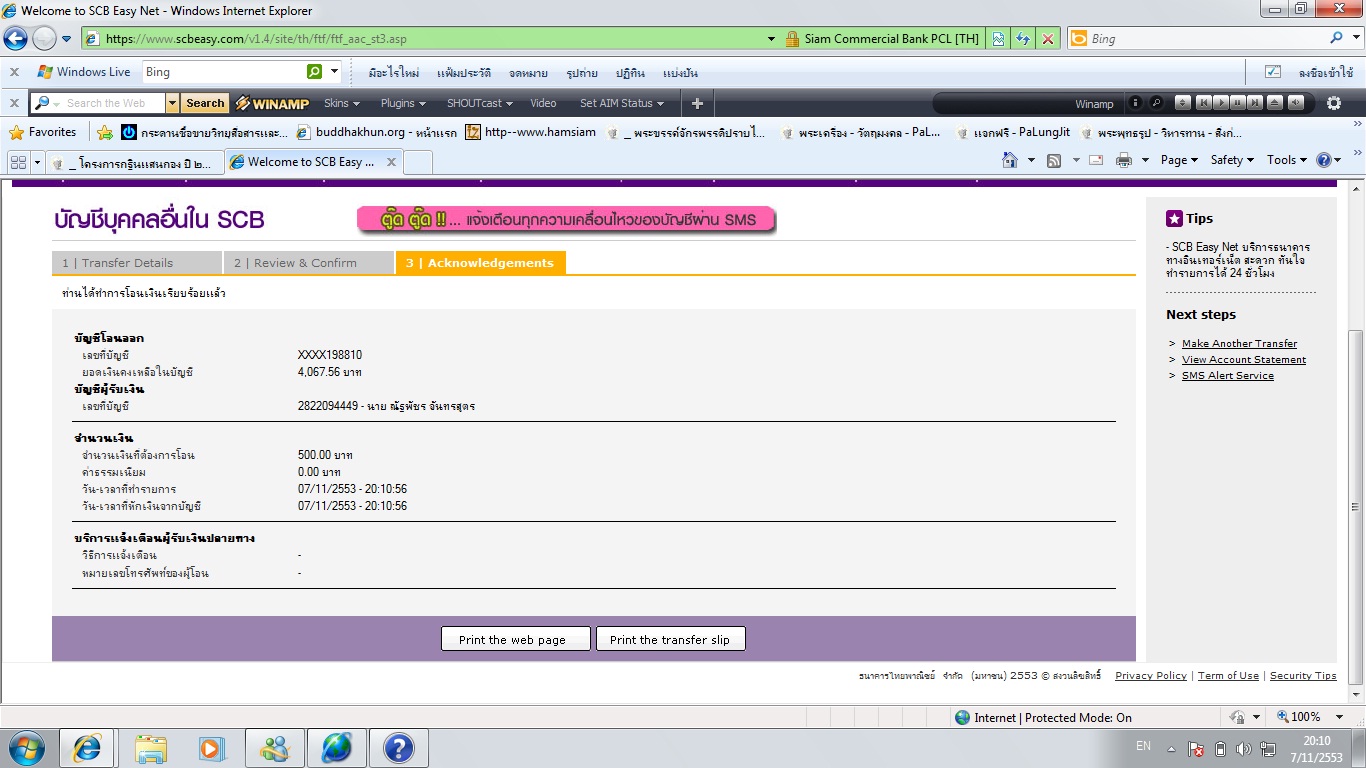Click the browser Back arrow button
The width and height of the screenshot is (1366, 768).
(x=16, y=39)
